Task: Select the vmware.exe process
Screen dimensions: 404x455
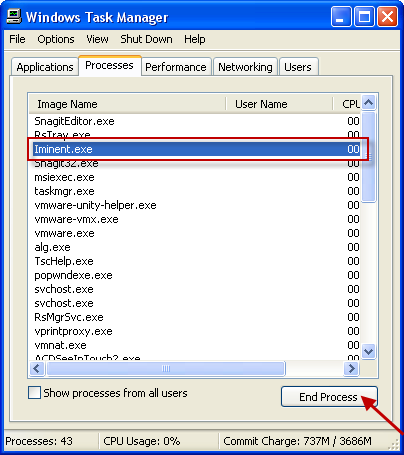Action: [x=196, y=233]
